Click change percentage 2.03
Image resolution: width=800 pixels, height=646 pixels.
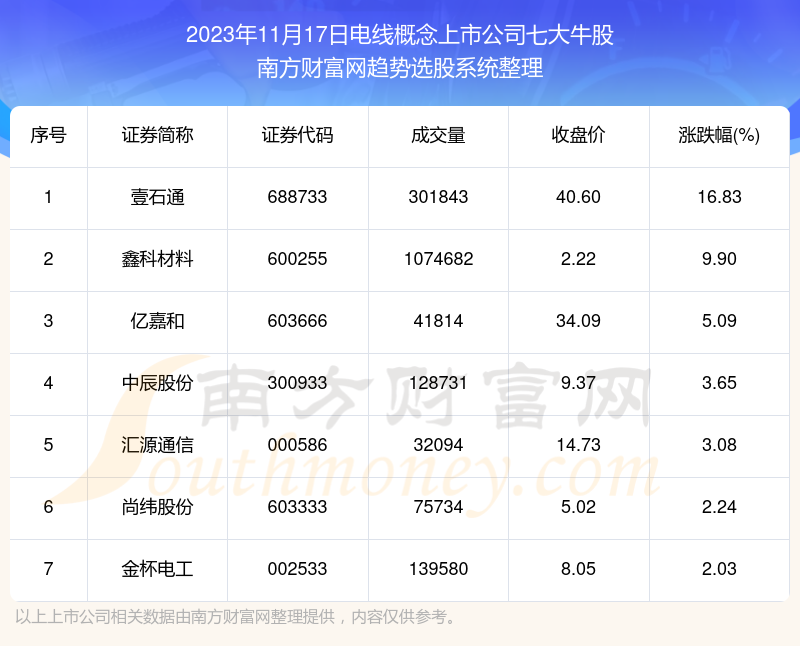point(719,569)
